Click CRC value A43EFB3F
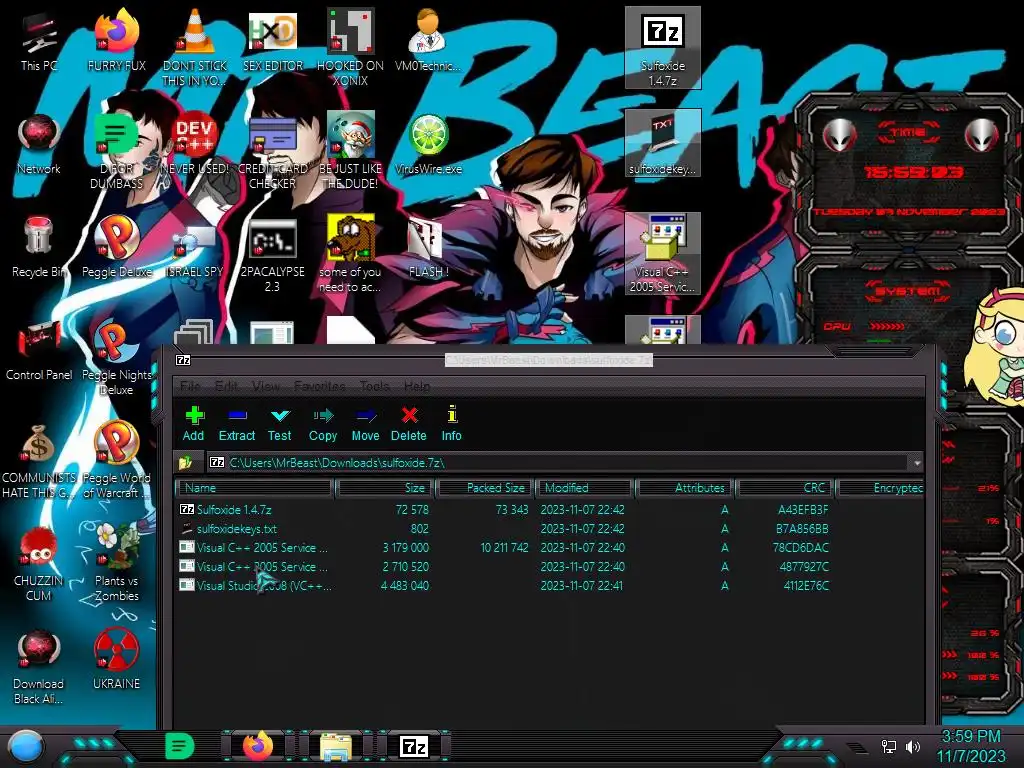The height and width of the screenshot is (768, 1024). (803, 509)
